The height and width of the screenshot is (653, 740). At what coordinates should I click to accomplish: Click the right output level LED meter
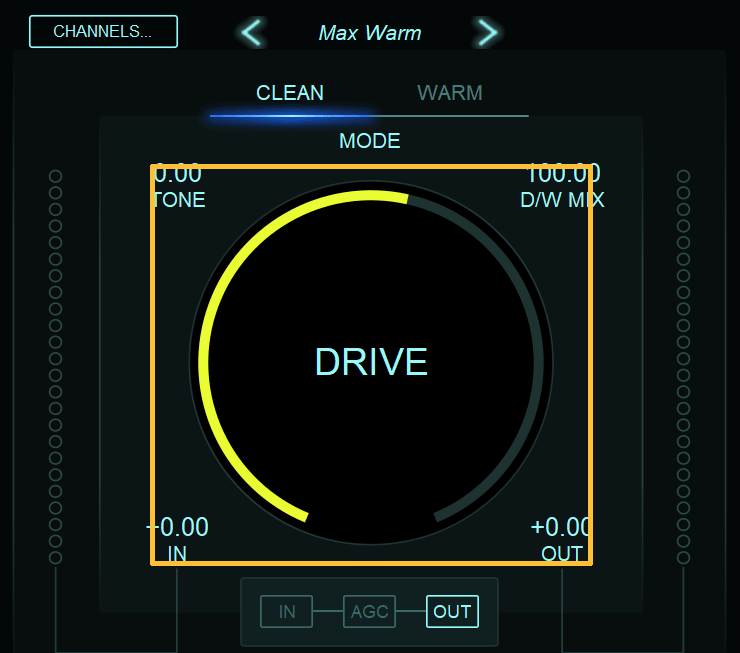point(683,367)
